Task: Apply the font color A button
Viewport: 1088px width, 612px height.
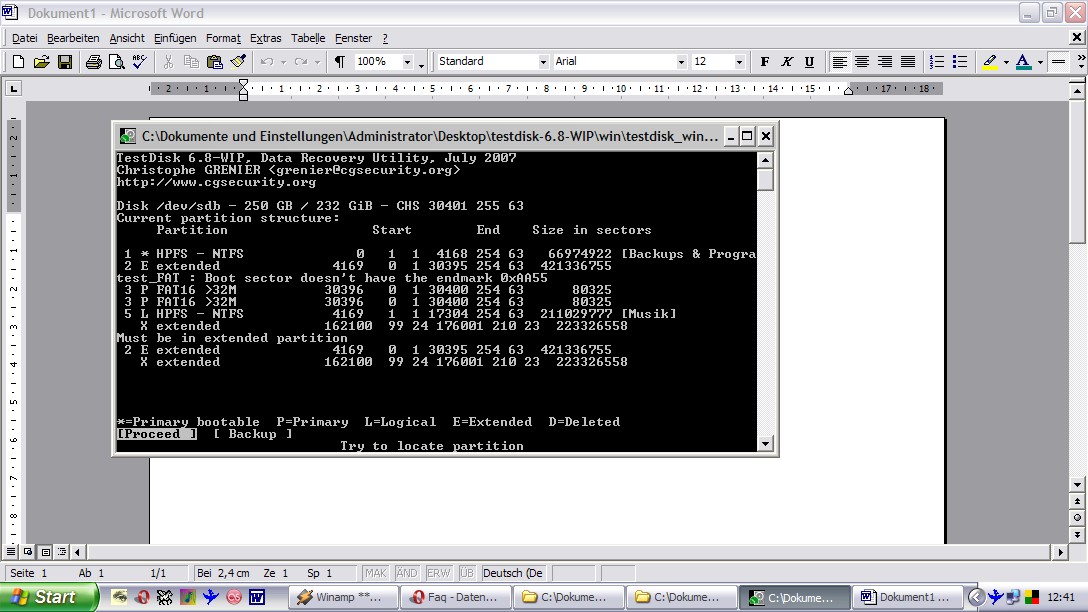Action: (1023, 62)
